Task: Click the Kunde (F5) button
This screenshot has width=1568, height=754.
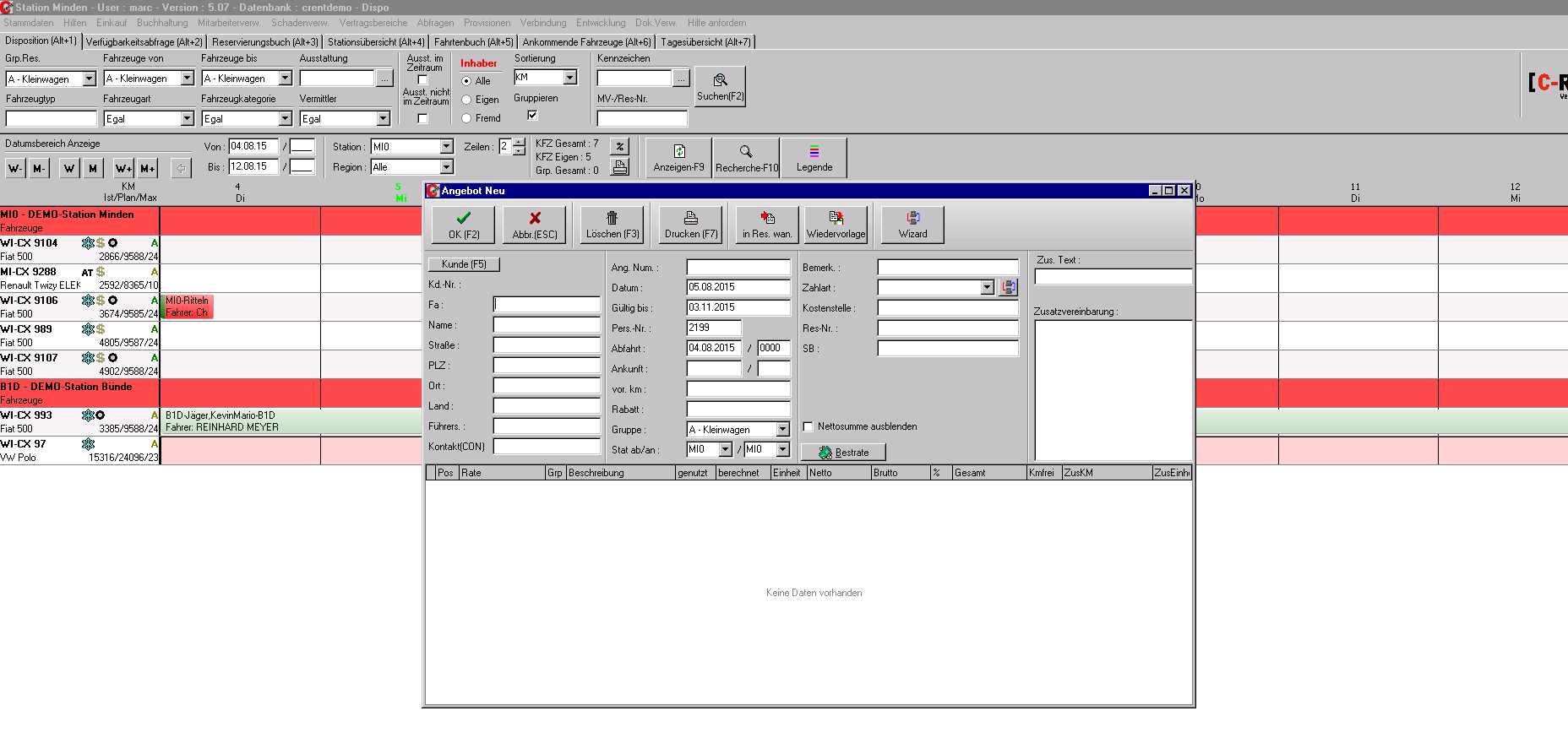Action: (x=464, y=264)
